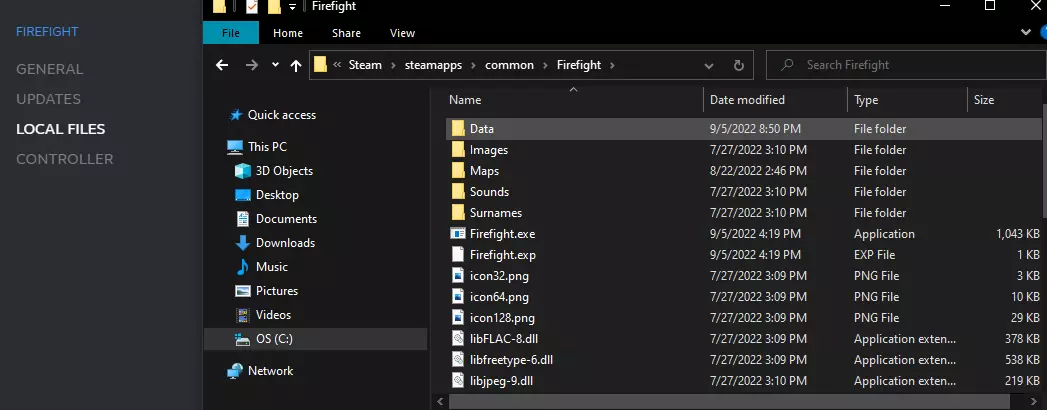Screen dimensions: 1047x410
Task: Open the File menu tab
Action: (x=231, y=33)
